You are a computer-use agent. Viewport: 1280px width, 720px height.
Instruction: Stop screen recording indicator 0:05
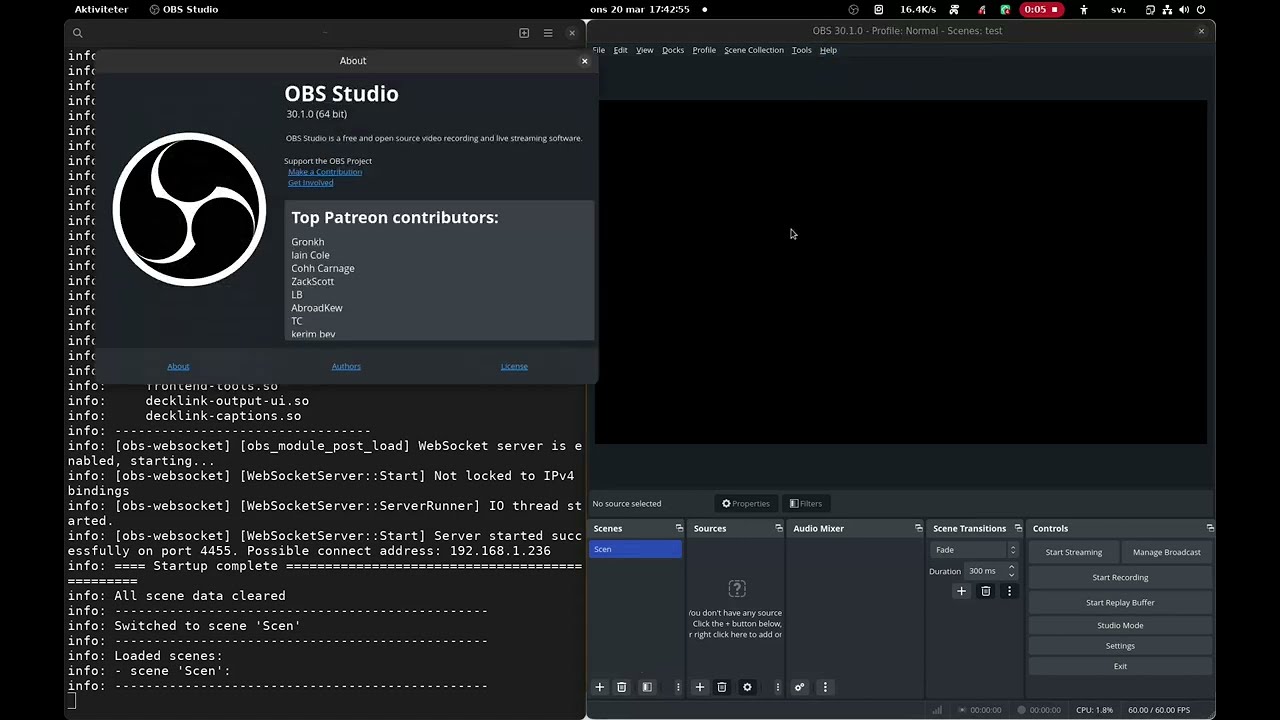(1041, 10)
